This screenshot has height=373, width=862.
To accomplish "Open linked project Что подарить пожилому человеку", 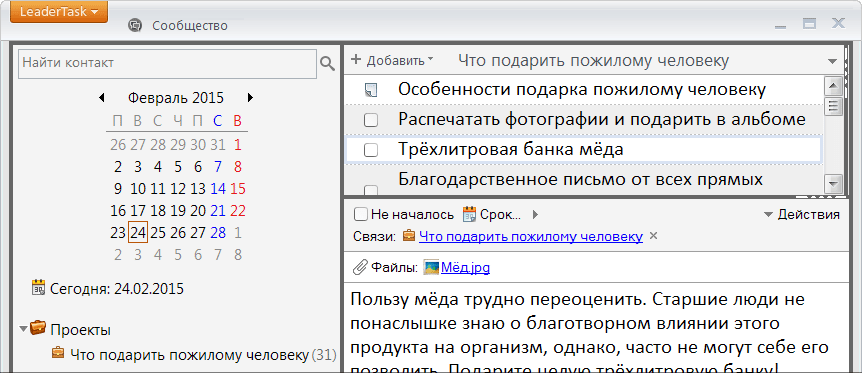I will pos(531,237).
